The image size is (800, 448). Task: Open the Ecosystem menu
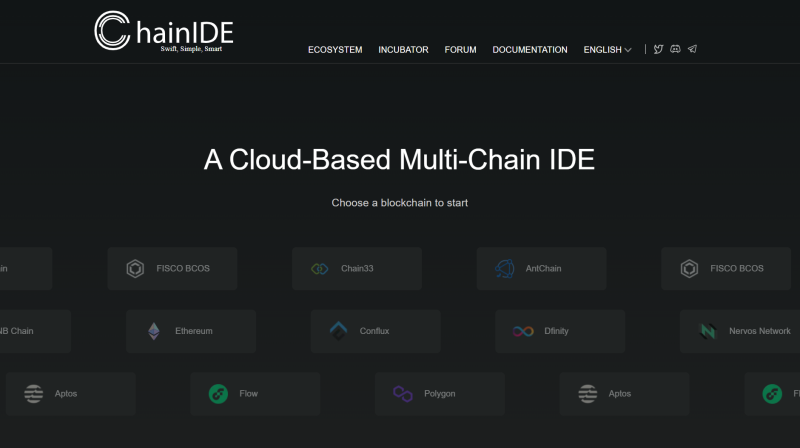335,50
